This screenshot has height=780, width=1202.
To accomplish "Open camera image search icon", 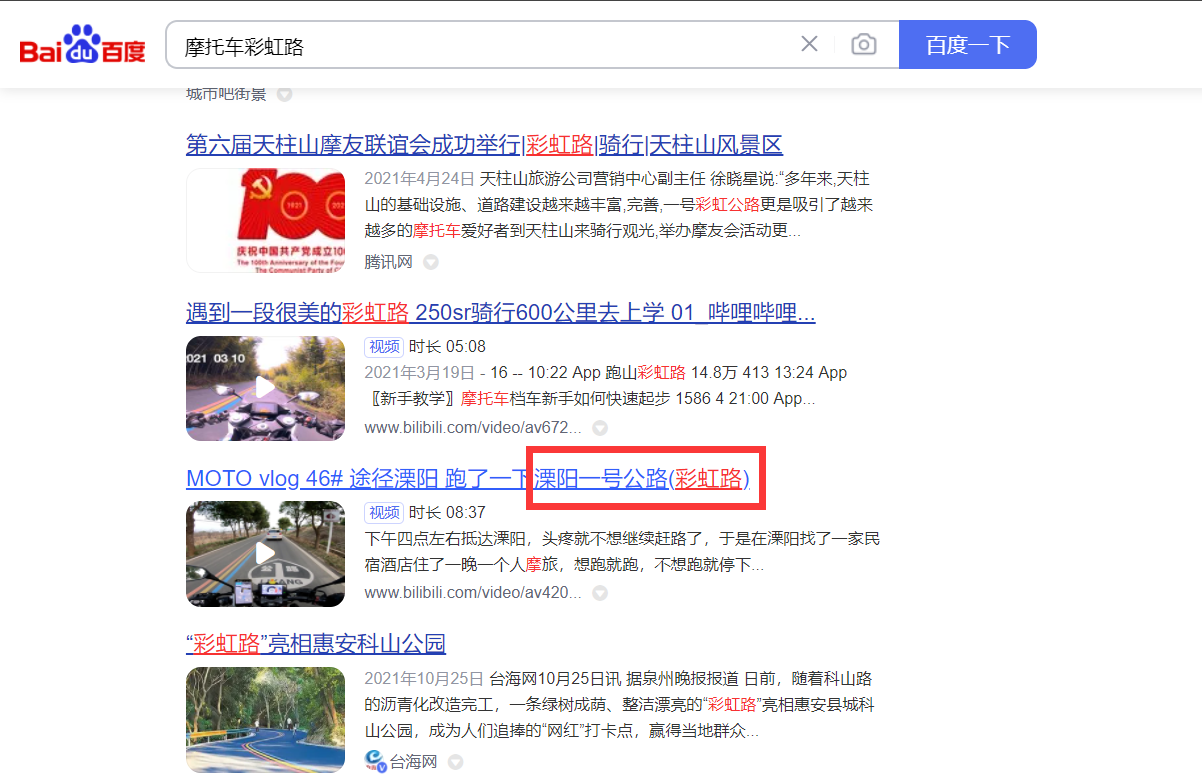I will click(864, 44).
